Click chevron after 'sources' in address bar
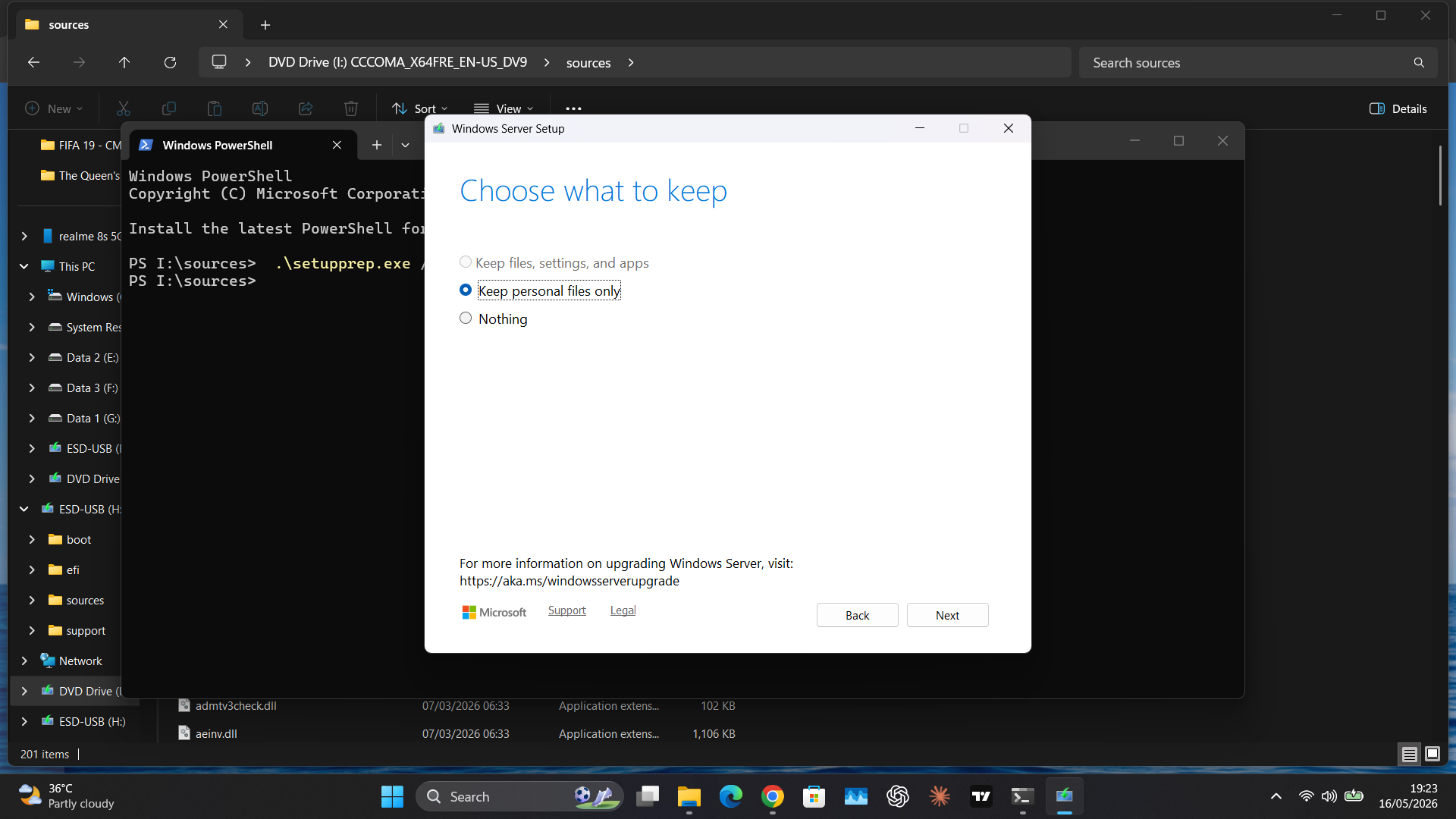This screenshot has height=819, width=1456. tap(631, 62)
